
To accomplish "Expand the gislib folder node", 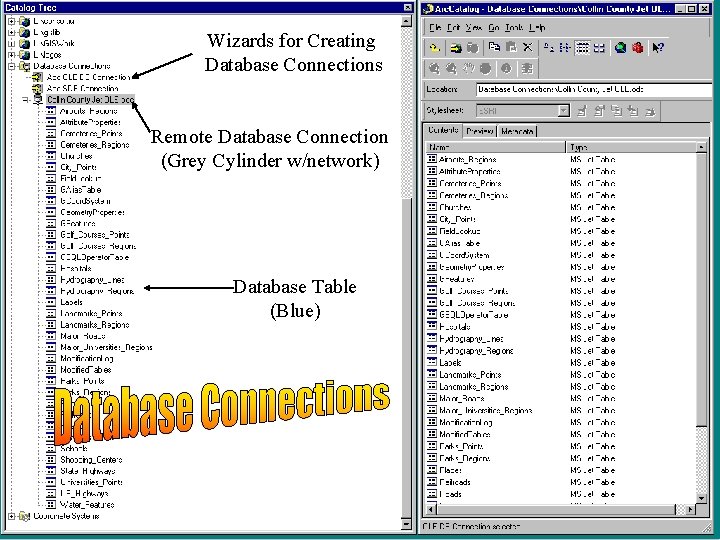I will pyautogui.click(x=12, y=32).
